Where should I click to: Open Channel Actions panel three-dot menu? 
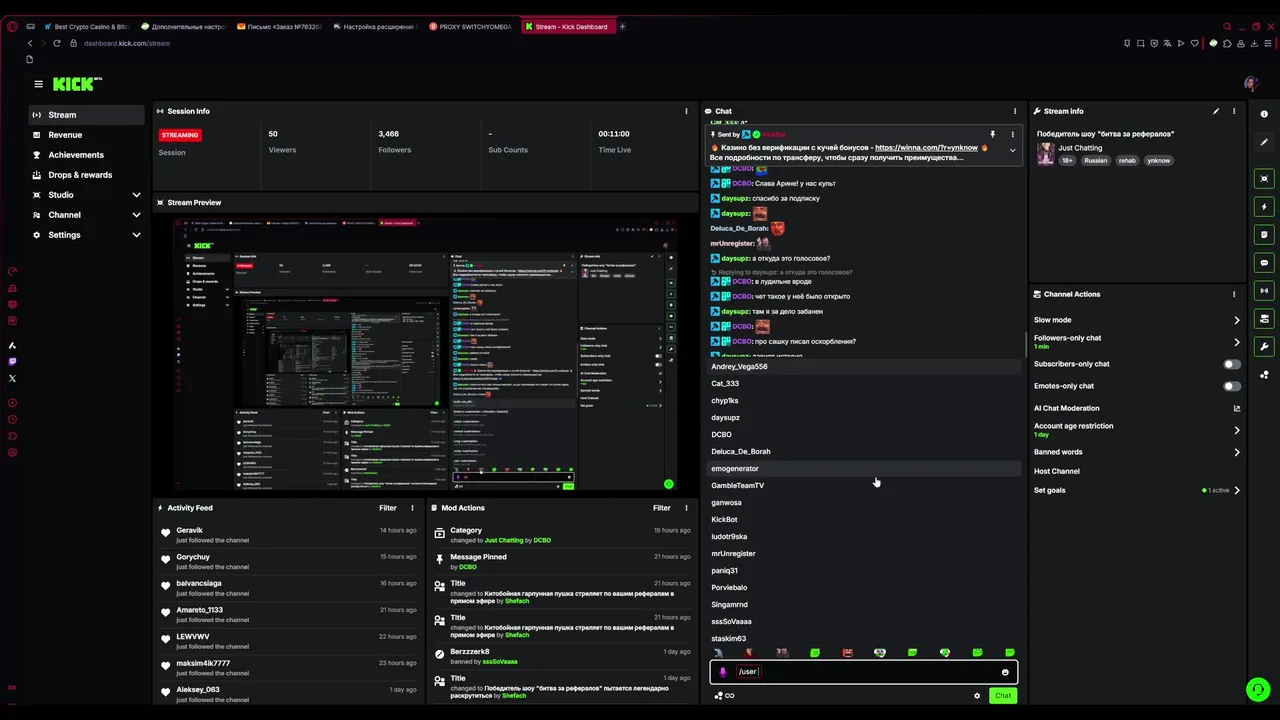point(1234,294)
